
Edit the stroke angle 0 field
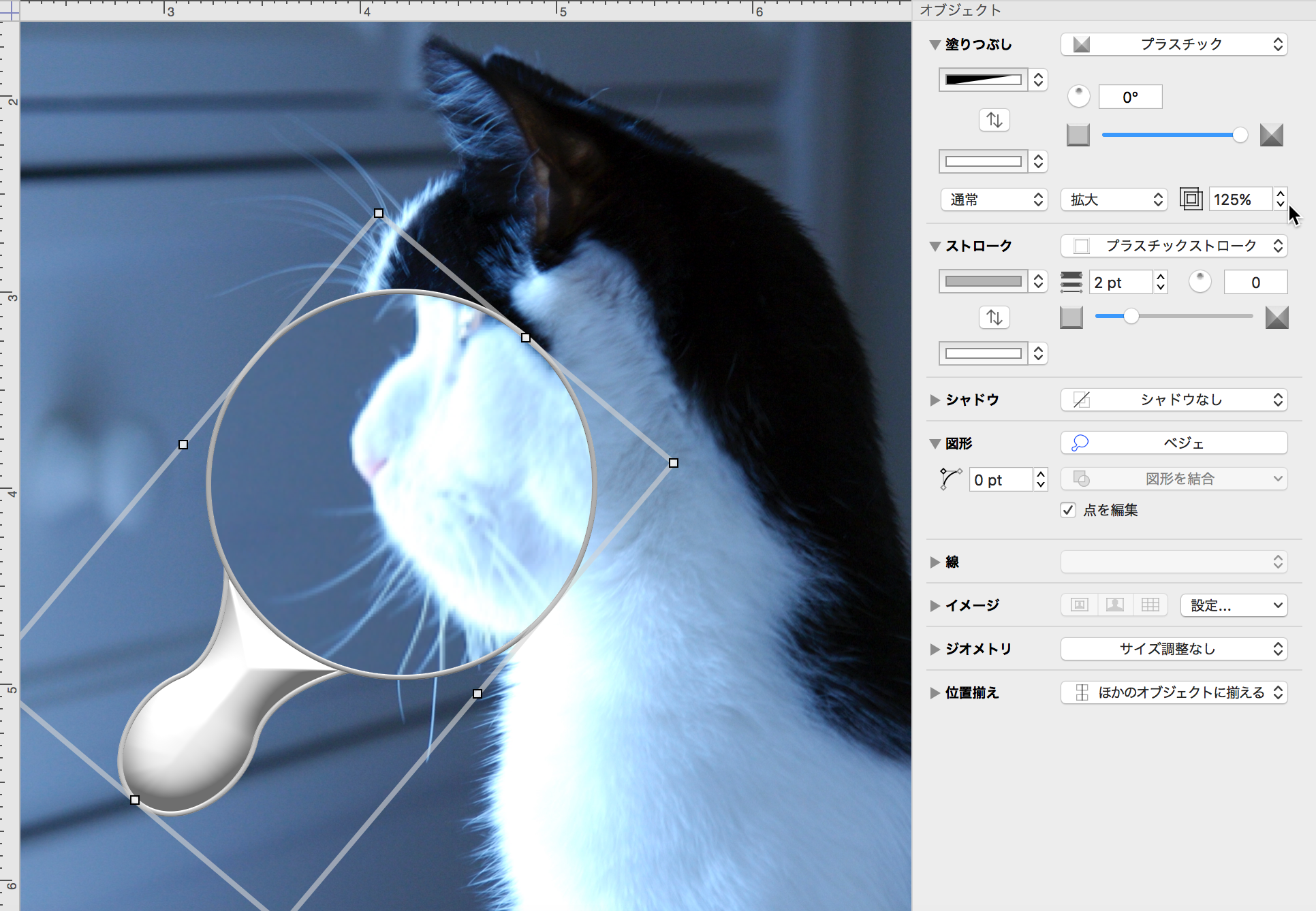(x=1255, y=282)
